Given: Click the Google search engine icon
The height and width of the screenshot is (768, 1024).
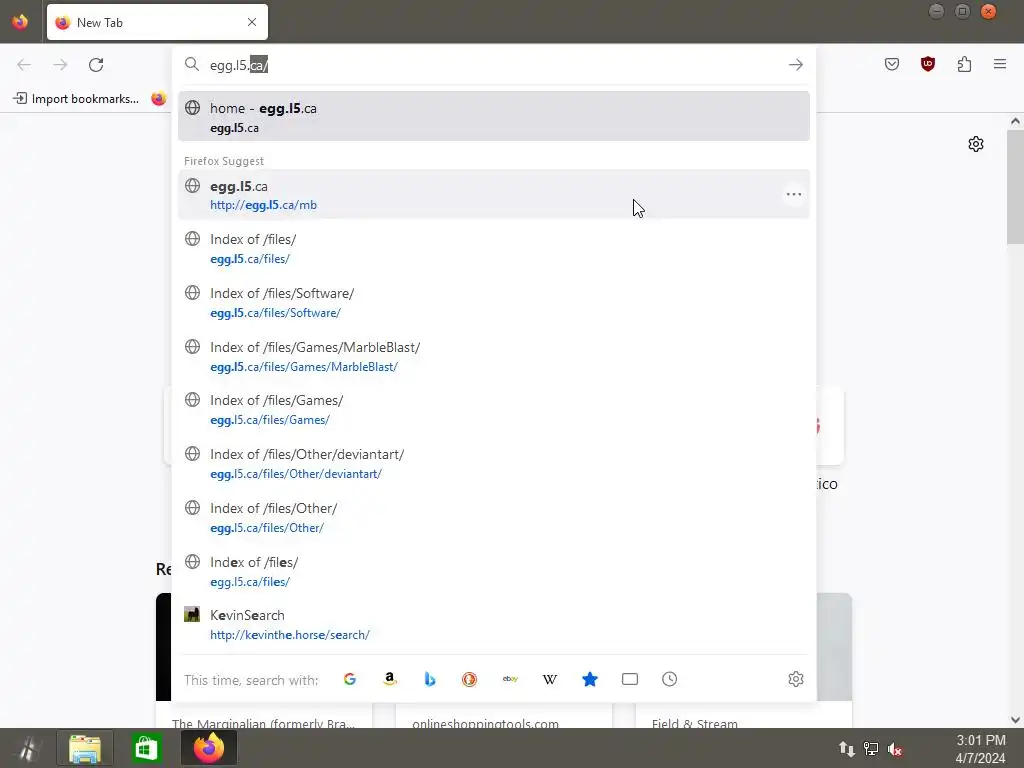Looking at the screenshot, I should 349,679.
